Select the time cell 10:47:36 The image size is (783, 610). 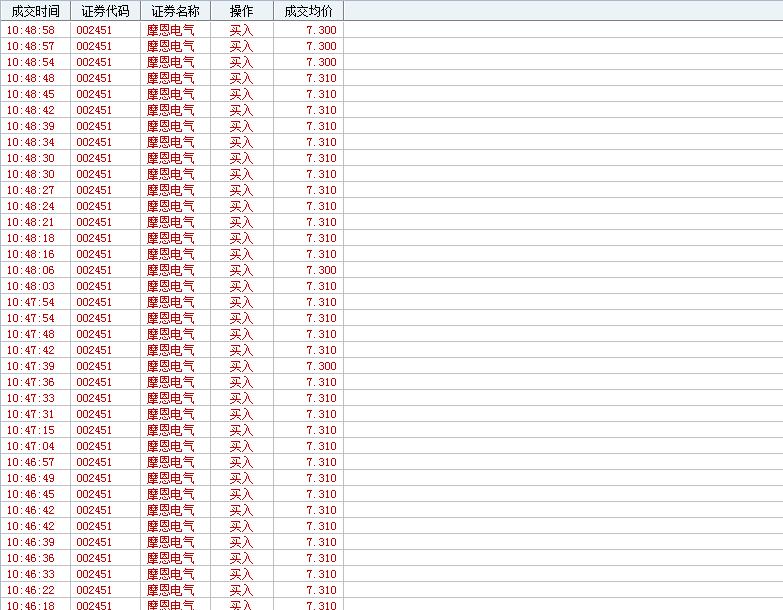(30, 382)
